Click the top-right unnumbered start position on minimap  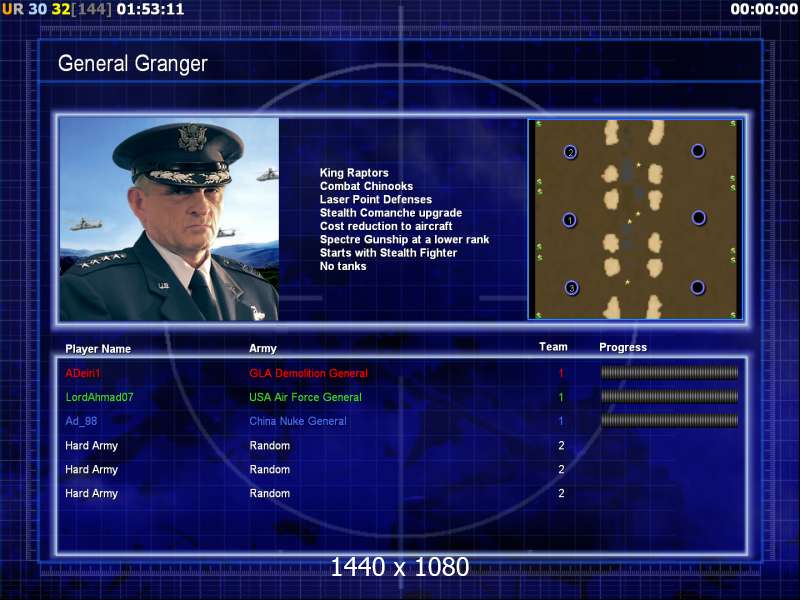(698, 151)
